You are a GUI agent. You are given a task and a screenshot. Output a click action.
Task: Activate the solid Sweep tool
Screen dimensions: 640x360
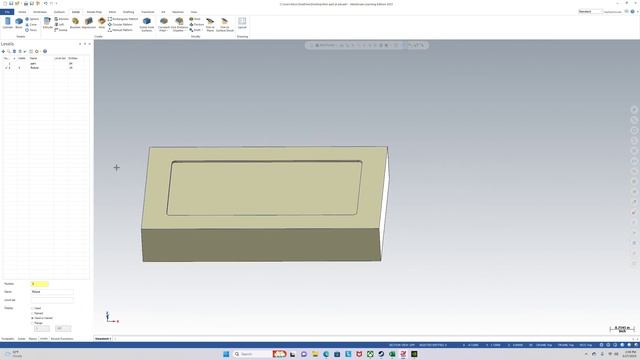click(x=61, y=30)
